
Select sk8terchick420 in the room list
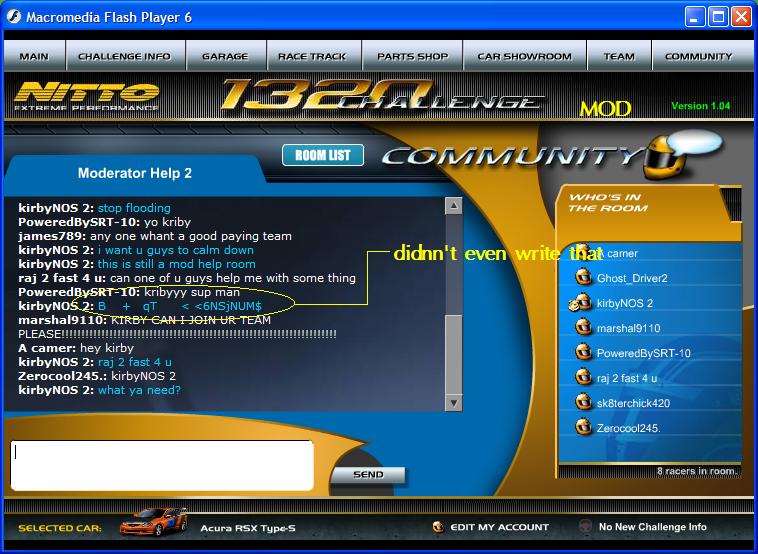pos(633,404)
